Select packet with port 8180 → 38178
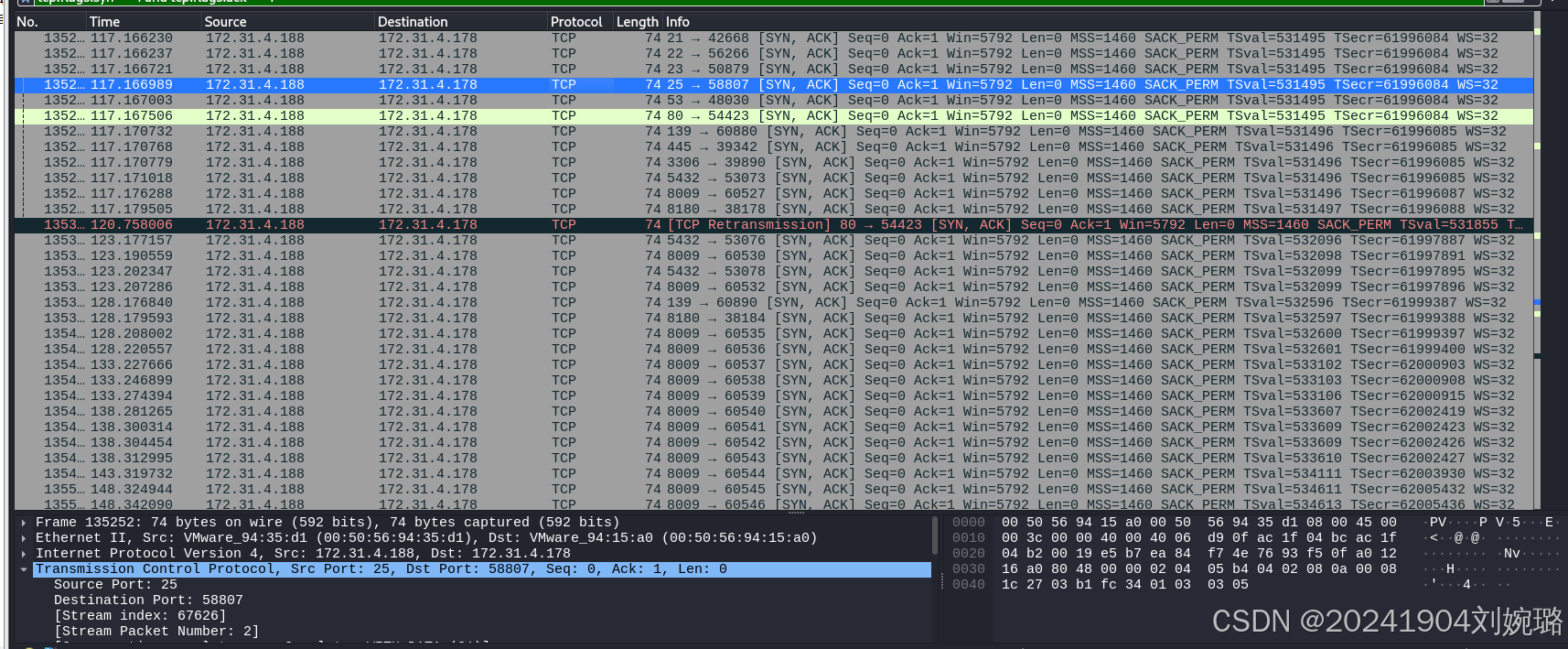 (x=774, y=209)
